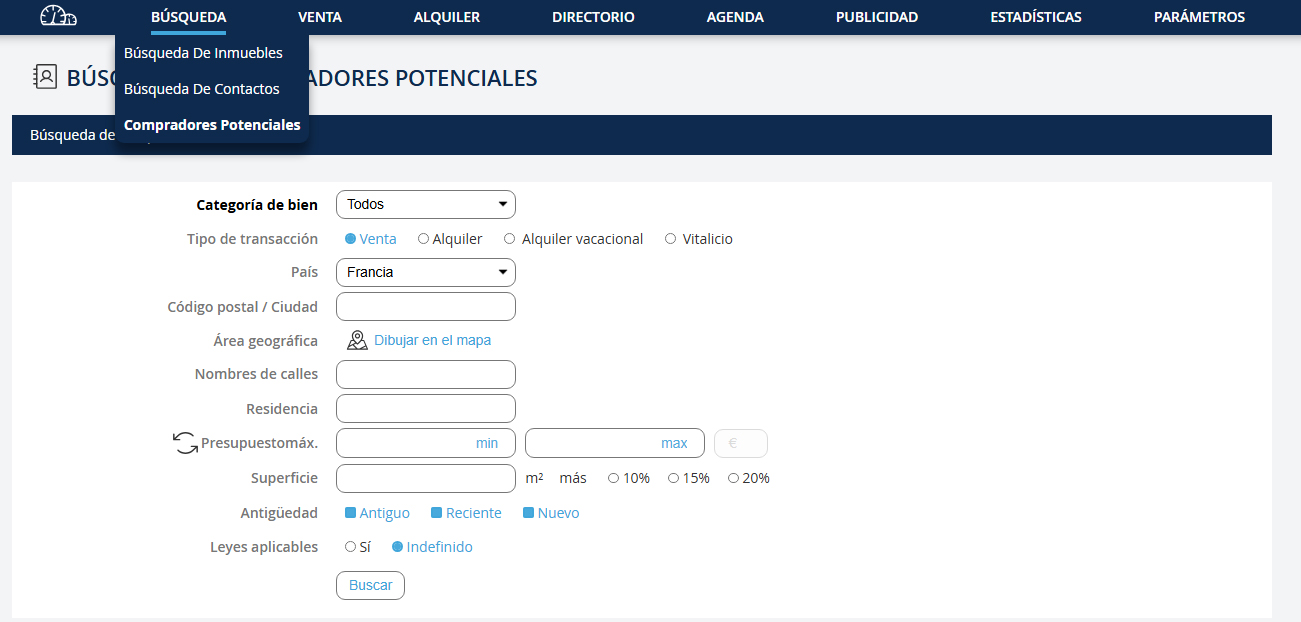The width and height of the screenshot is (1301, 622).
Task: Toggle the Nuevo checkbox off
Action: [529, 513]
